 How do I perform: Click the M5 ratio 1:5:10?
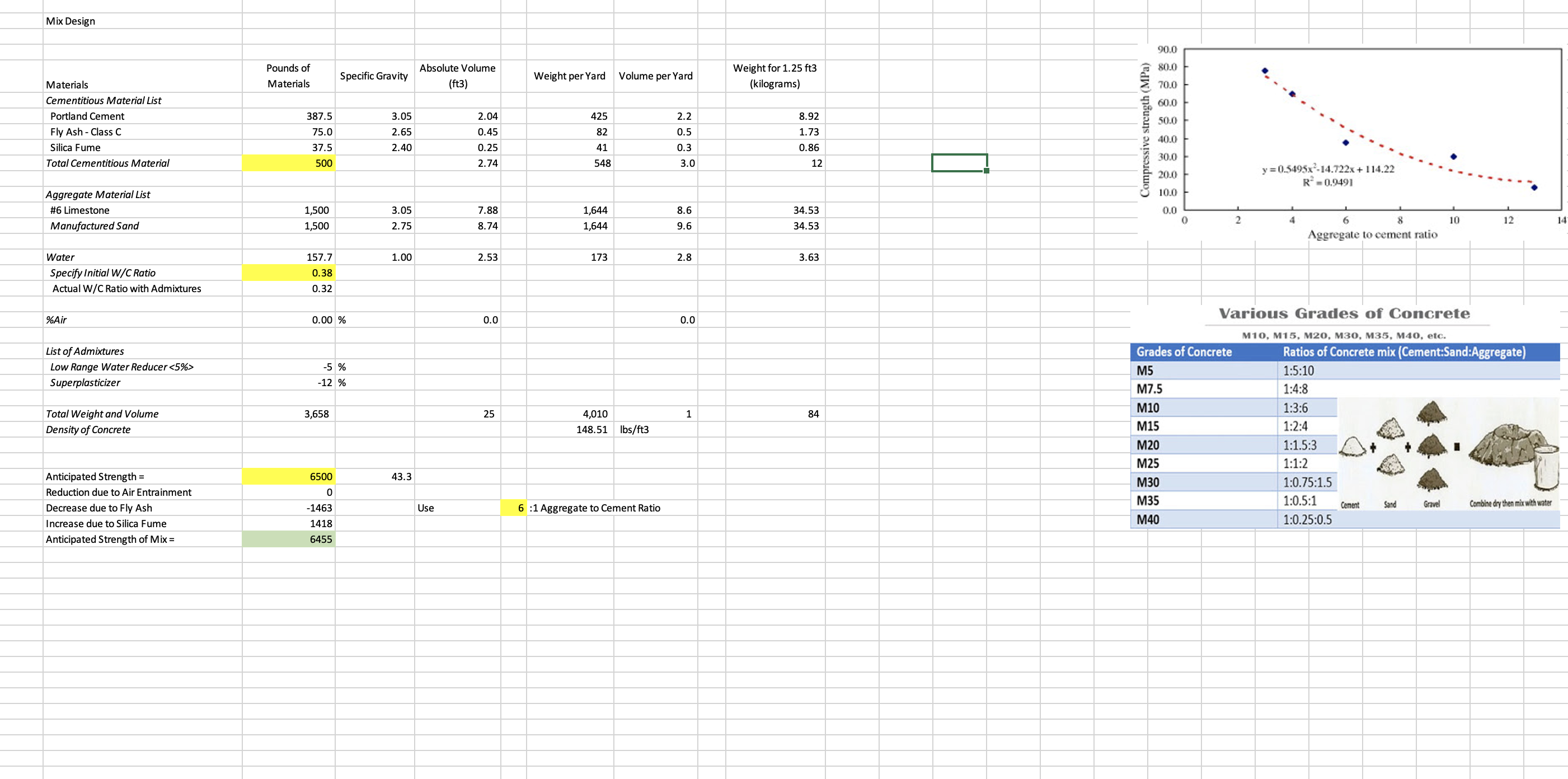point(1298,370)
